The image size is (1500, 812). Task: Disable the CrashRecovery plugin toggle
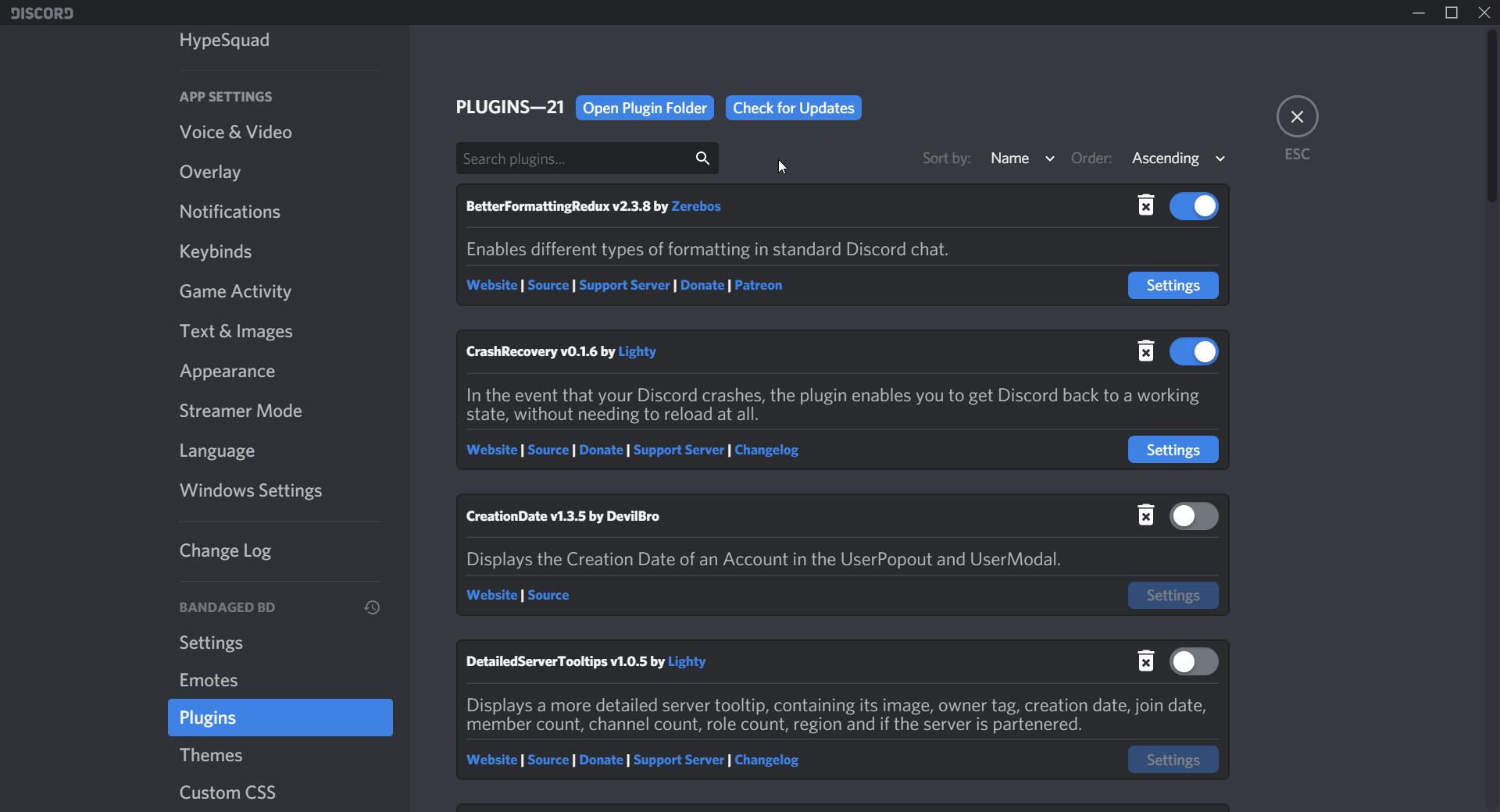coord(1193,351)
